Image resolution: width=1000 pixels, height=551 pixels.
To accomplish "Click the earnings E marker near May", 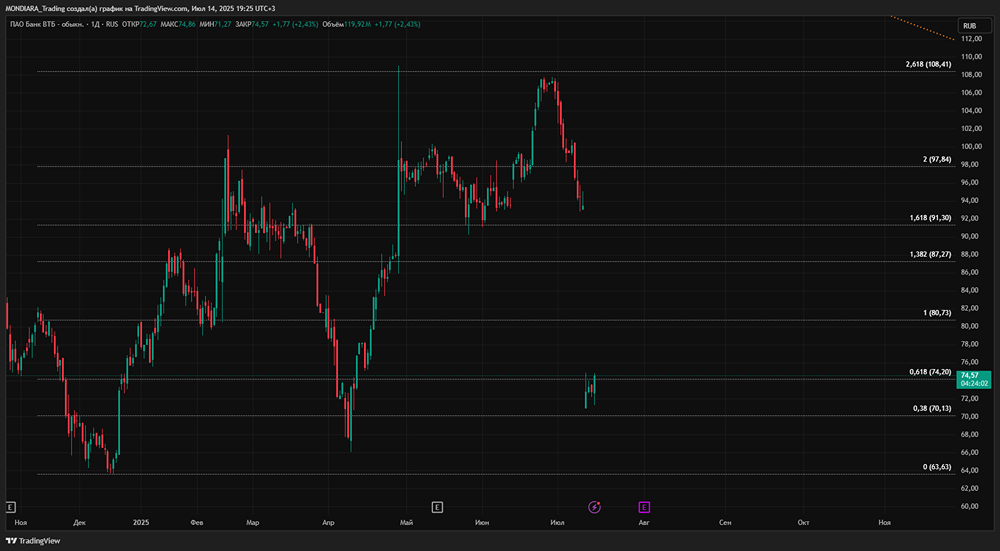I will [x=437, y=507].
